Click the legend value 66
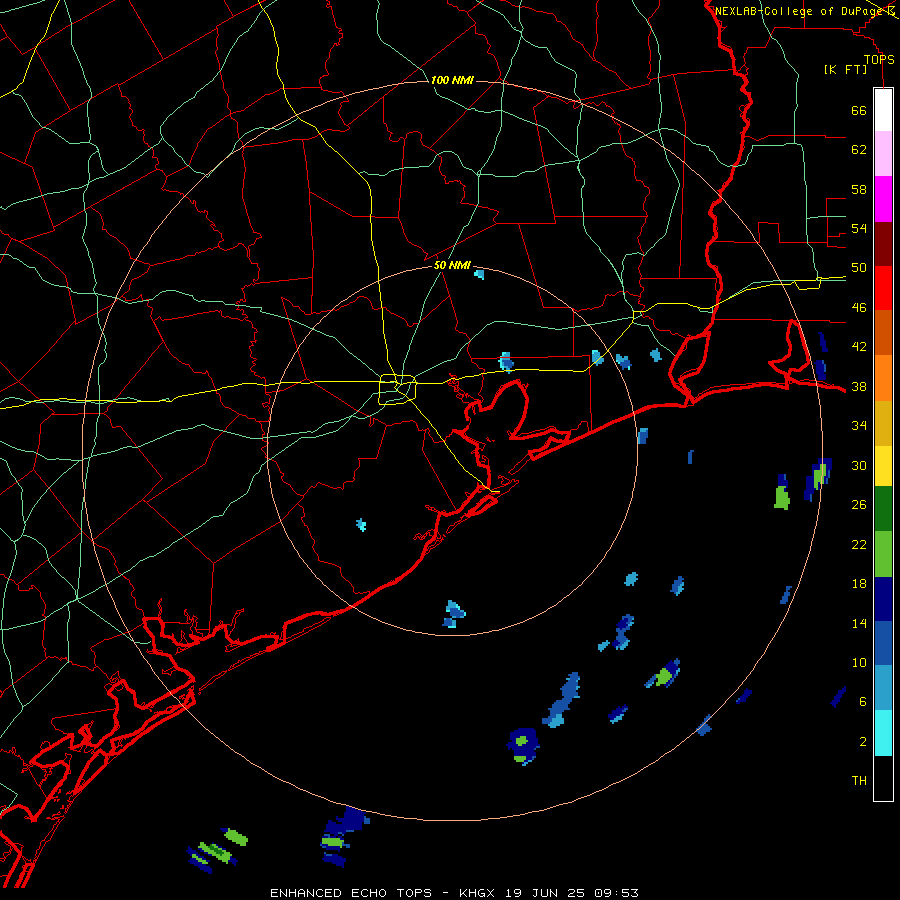Viewport: 900px width, 900px height. click(x=859, y=110)
